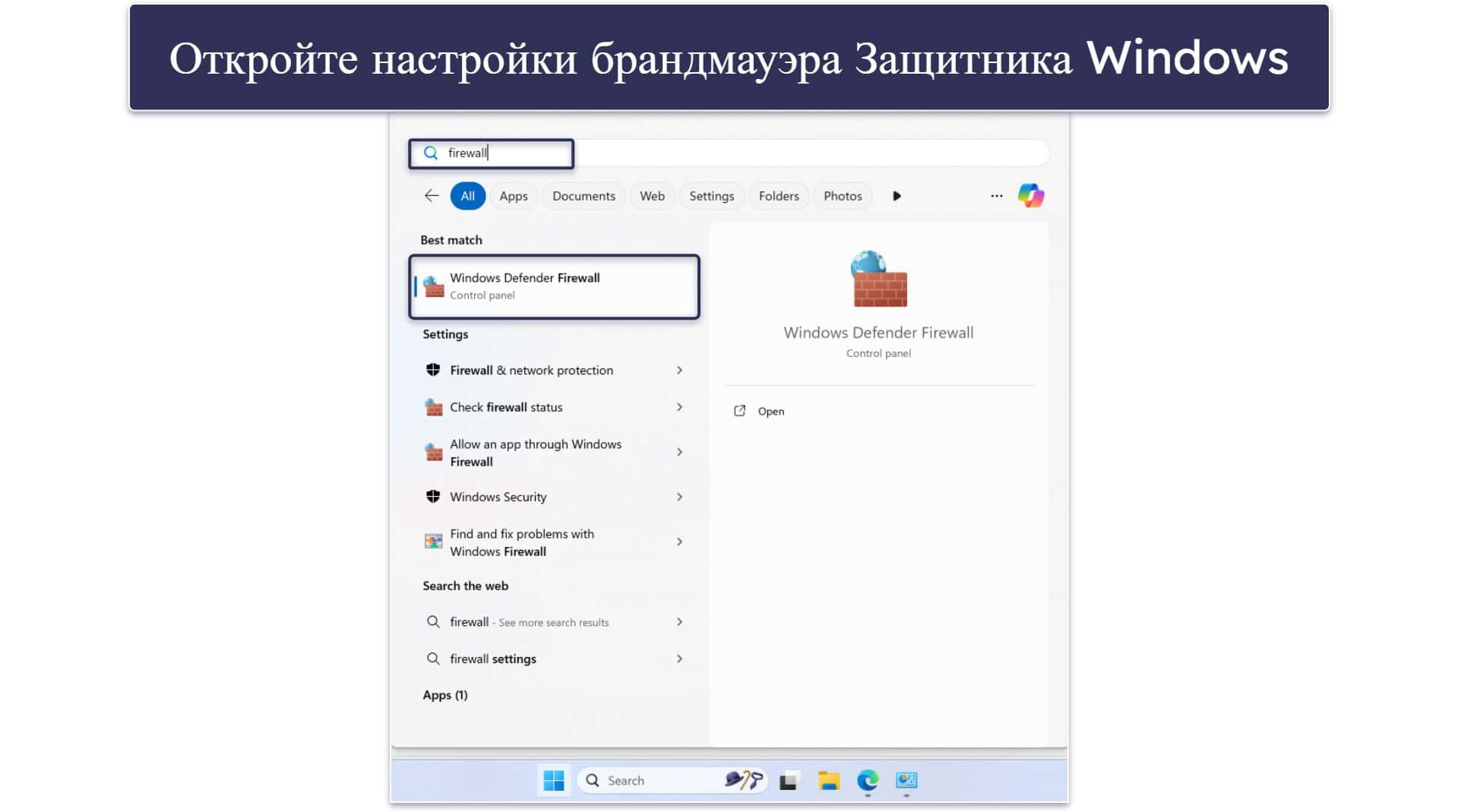Show more filters with the play arrow

point(897,196)
